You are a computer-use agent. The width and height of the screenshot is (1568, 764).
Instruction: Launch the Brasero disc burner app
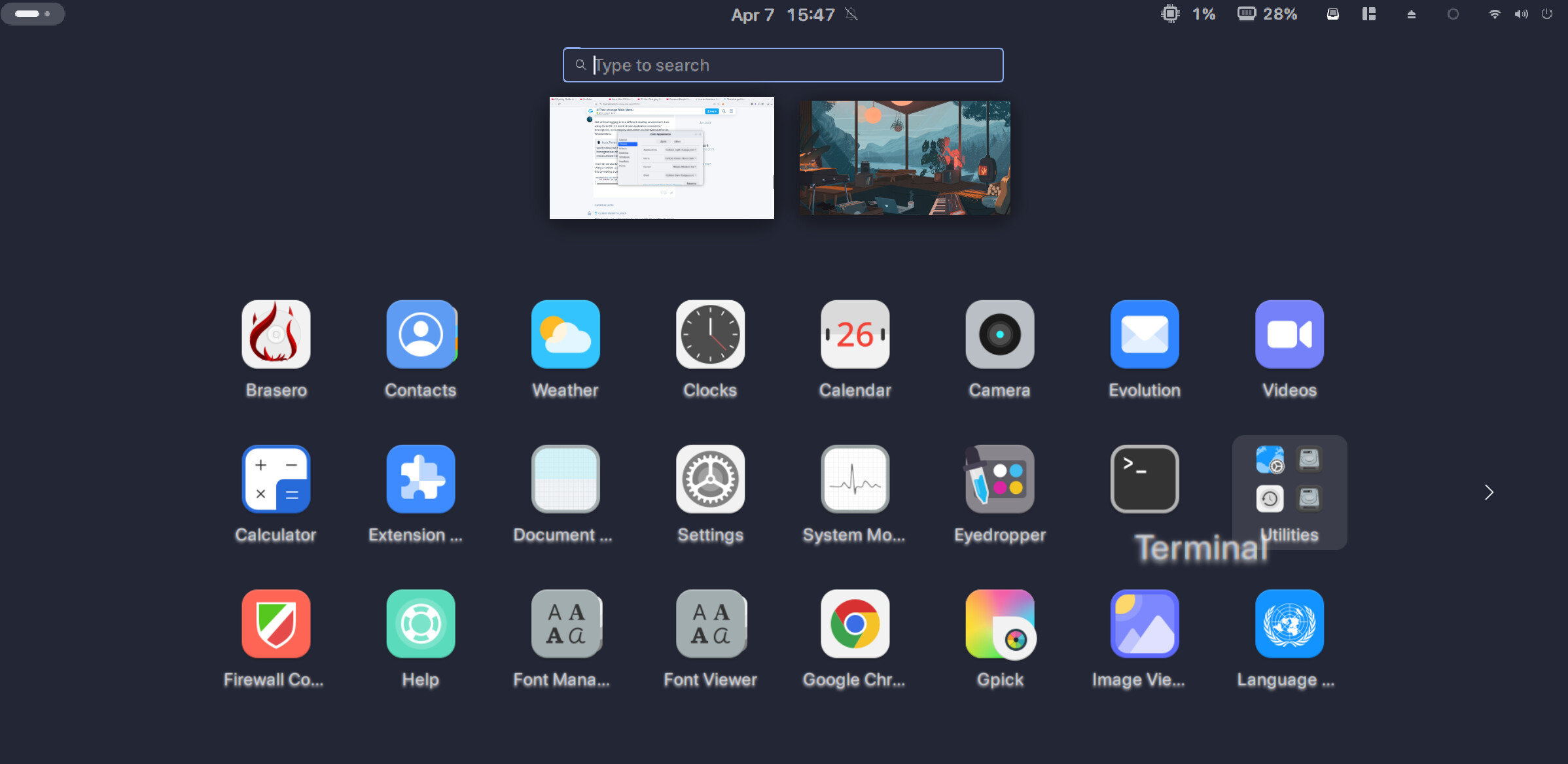click(x=276, y=335)
